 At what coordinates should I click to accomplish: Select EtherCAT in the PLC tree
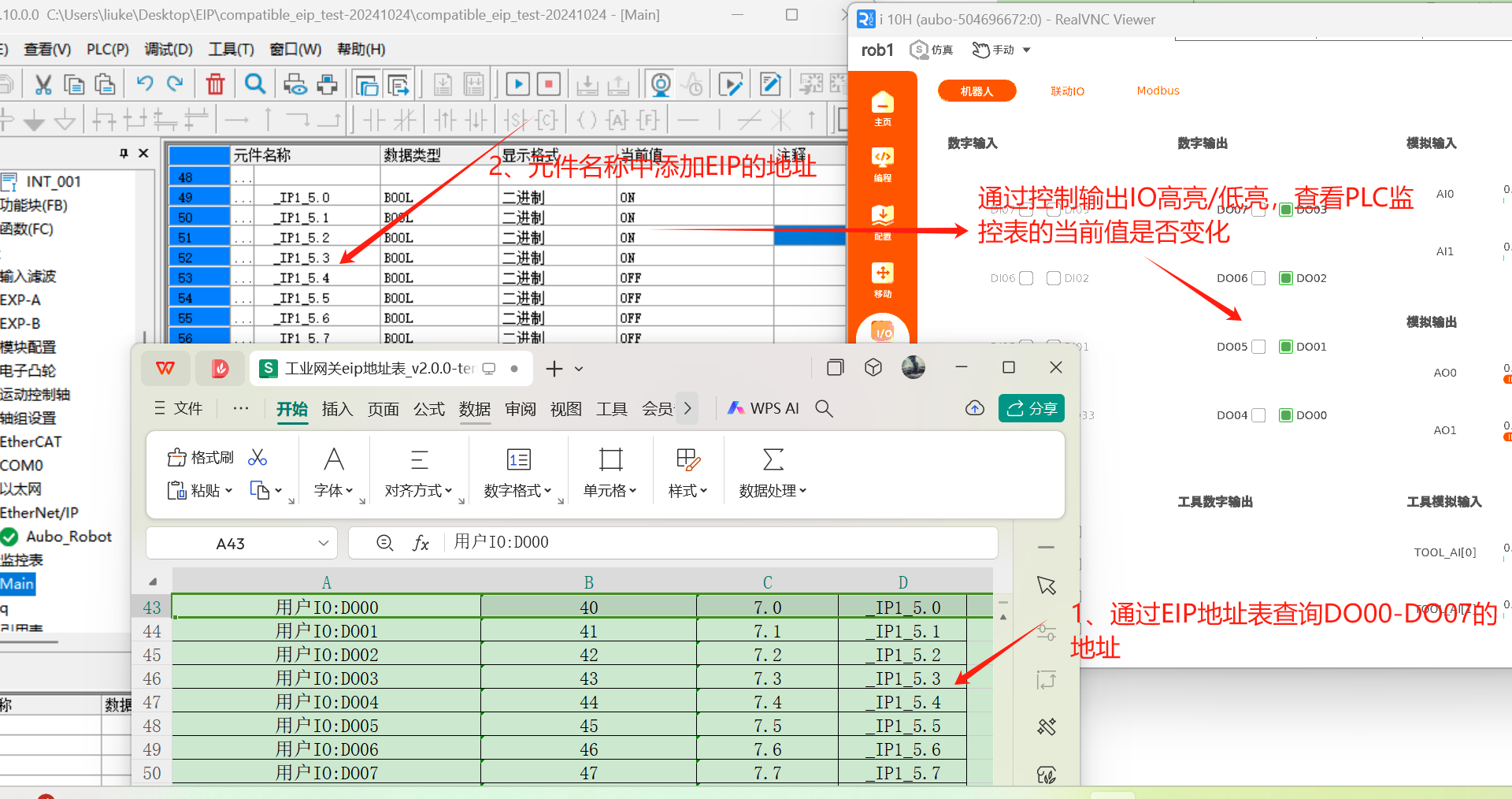(x=31, y=442)
